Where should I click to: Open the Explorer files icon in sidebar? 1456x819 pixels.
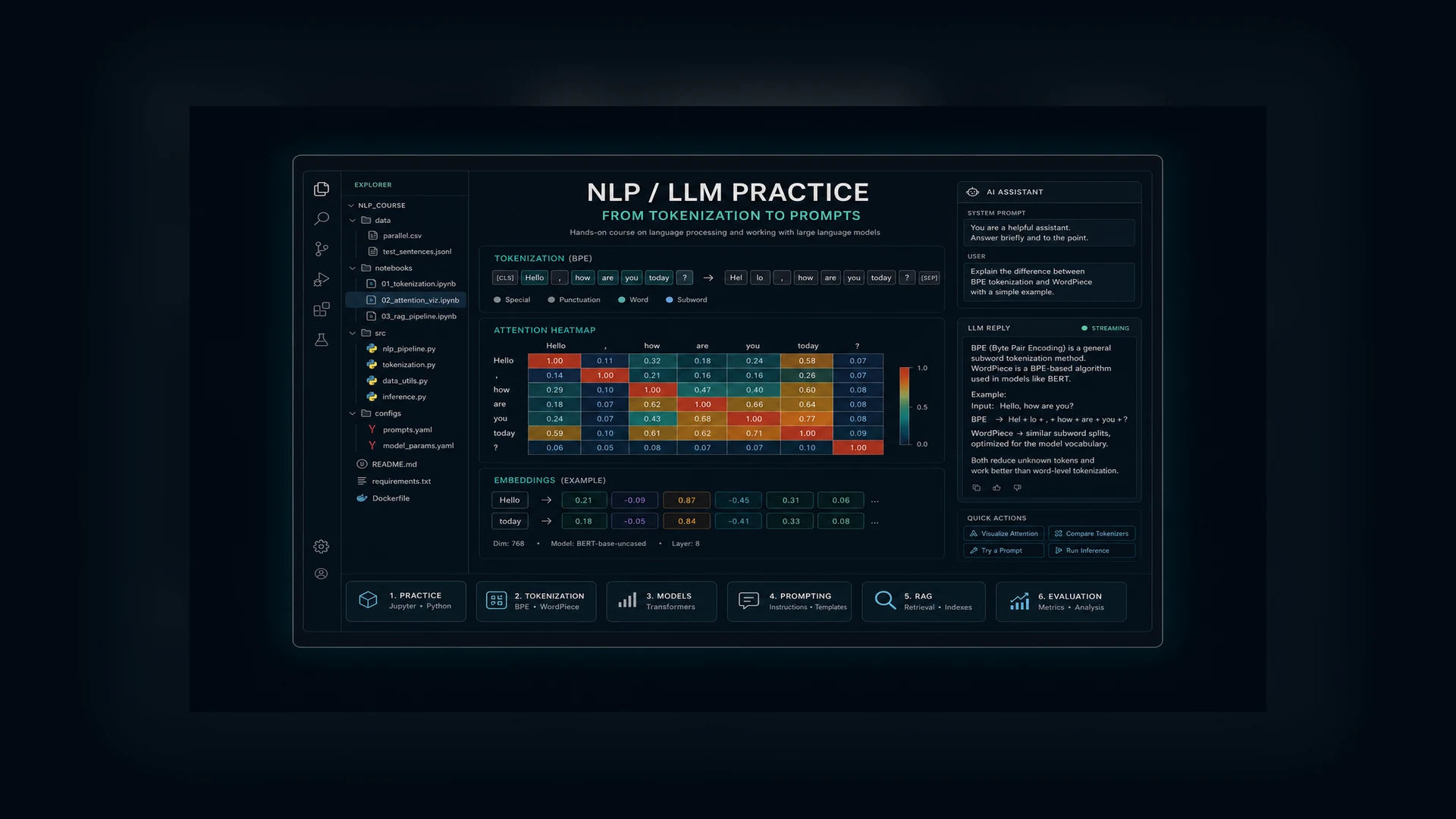[322, 189]
